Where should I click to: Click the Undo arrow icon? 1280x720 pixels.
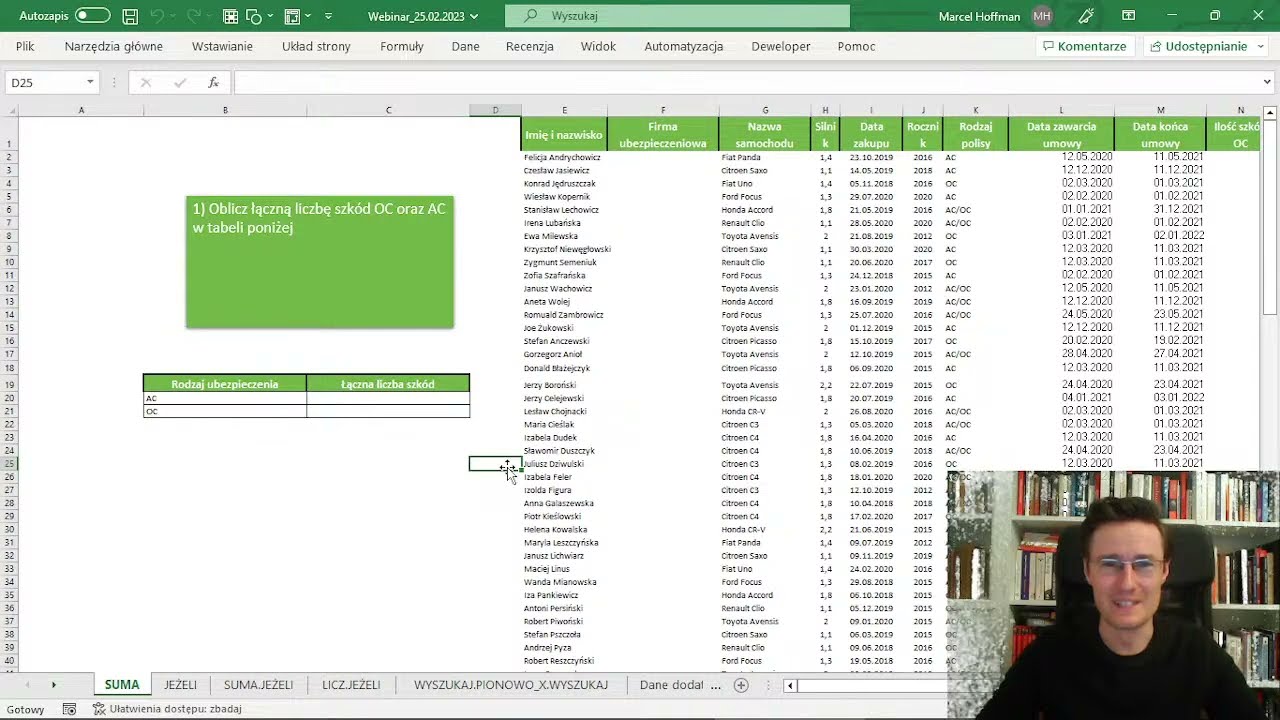[x=157, y=16]
